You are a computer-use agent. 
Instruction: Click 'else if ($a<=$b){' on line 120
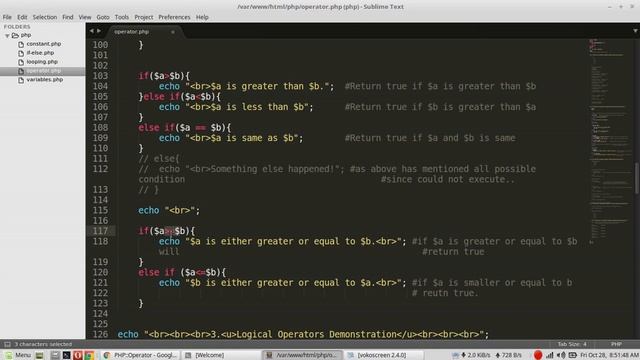click(x=182, y=272)
